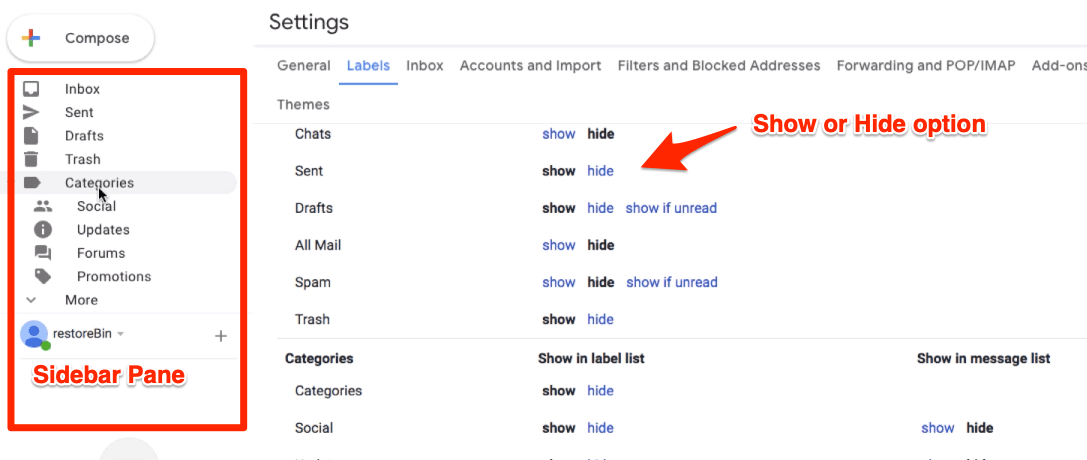Click show for Sent label

click(x=559, y=171)
